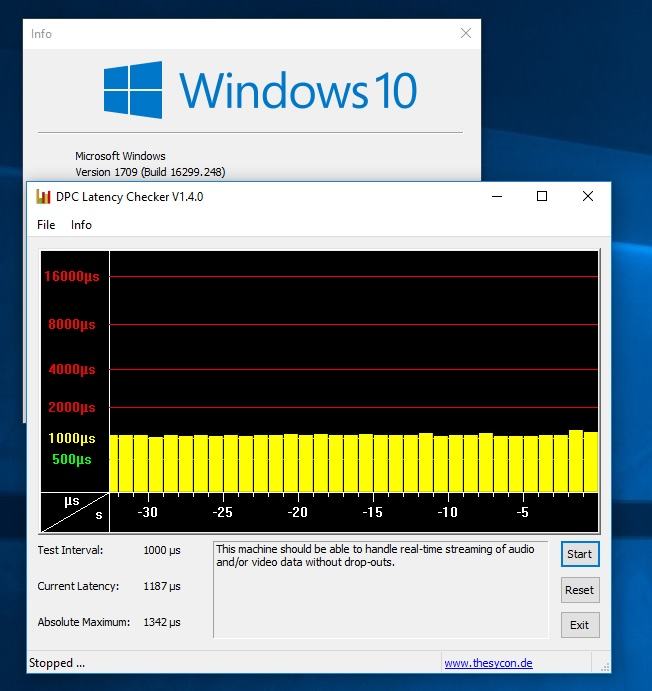652x691 pixels.
Task: Click the -25 seconds time axis label
Action: point(222,512)
